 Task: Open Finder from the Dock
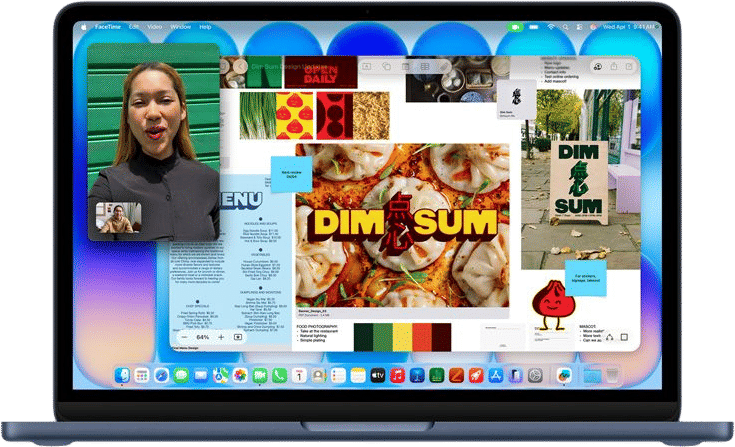coord(122,375)
